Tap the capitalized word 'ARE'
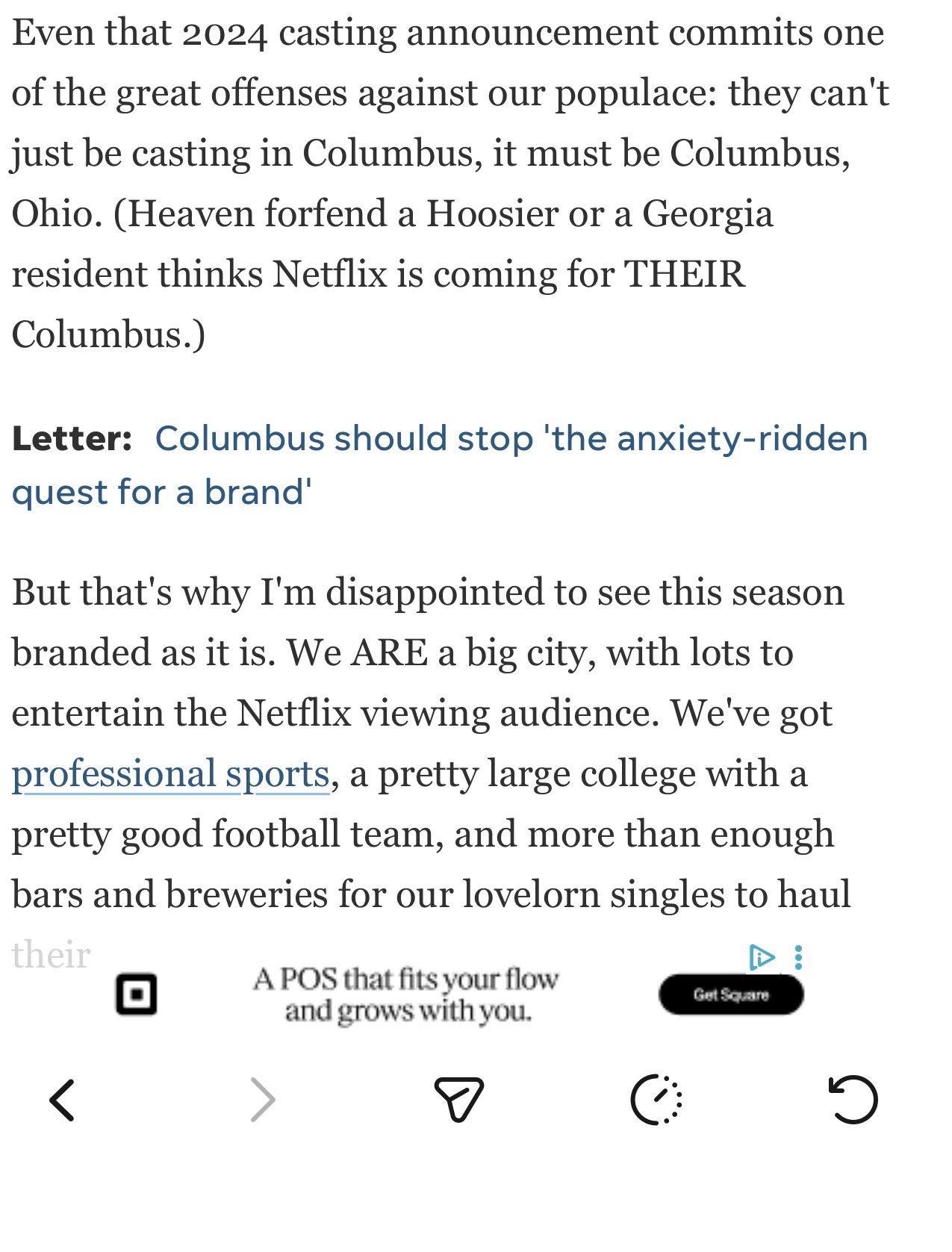 389,653
